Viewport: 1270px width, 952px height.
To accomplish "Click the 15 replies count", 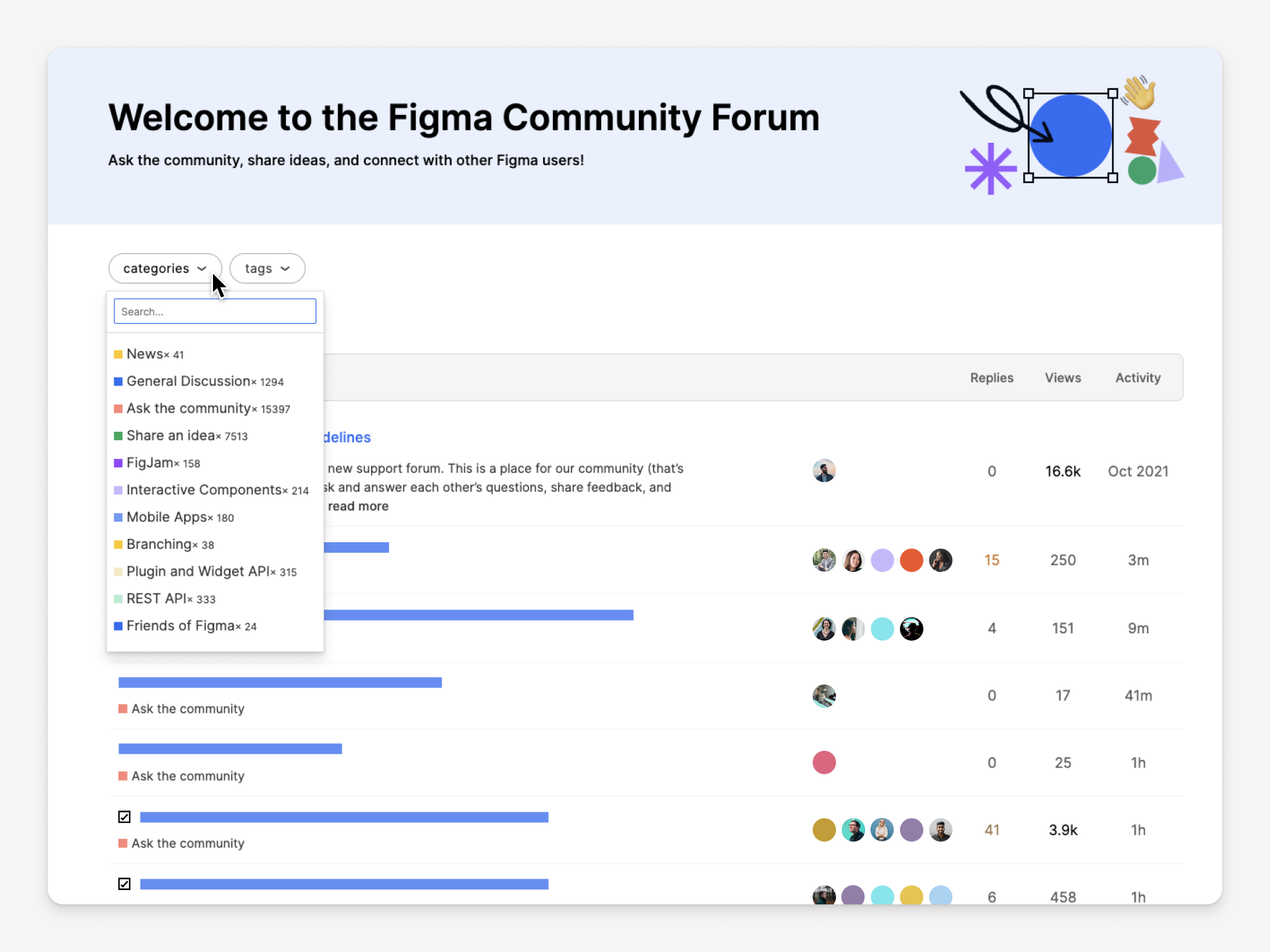I will coord(992,560).
